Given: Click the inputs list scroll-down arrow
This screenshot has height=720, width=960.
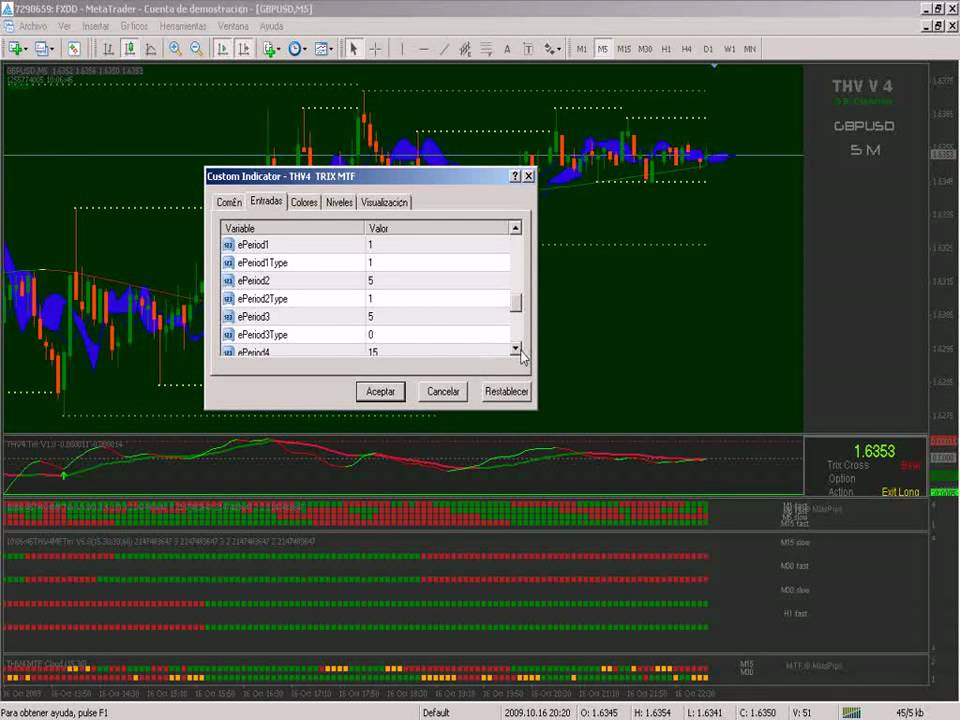Looking at the screenshot, I should (516, 348).
